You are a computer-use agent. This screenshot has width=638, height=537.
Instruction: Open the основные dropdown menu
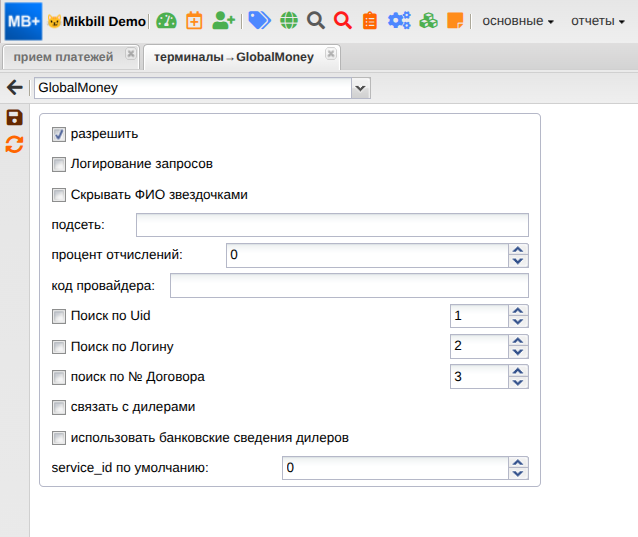[x=518, y=21]
